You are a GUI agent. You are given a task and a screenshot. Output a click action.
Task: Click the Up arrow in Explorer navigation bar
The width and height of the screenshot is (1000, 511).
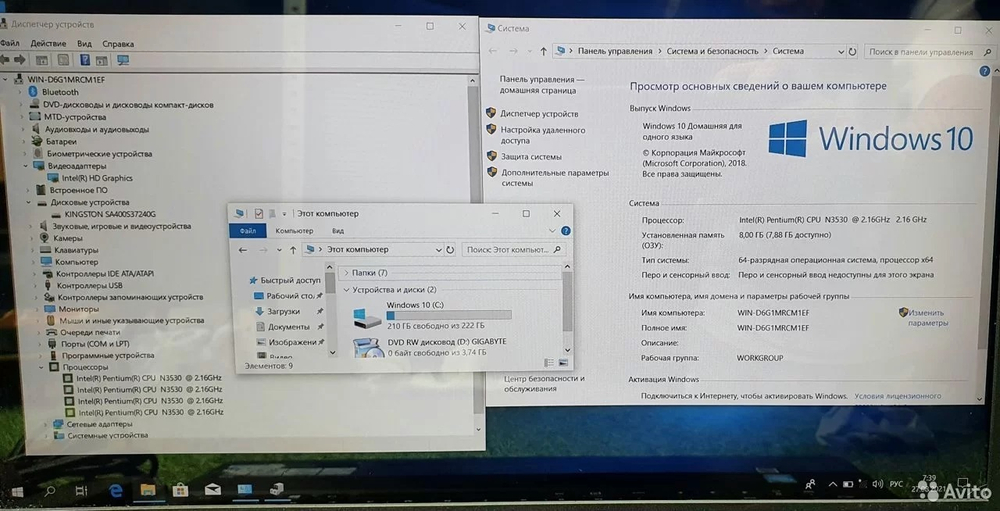[x=293, y=250]
